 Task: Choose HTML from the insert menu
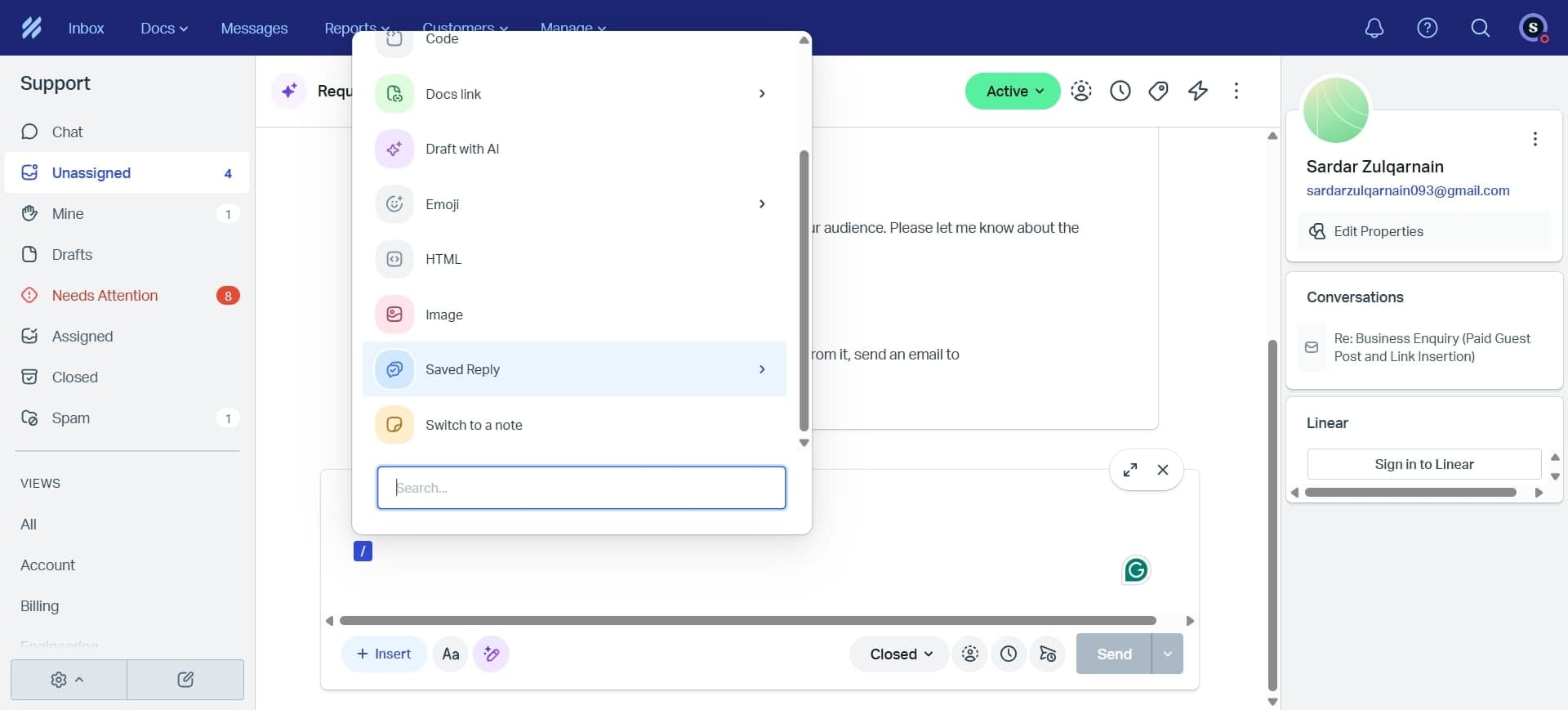(x=574, y=259)
